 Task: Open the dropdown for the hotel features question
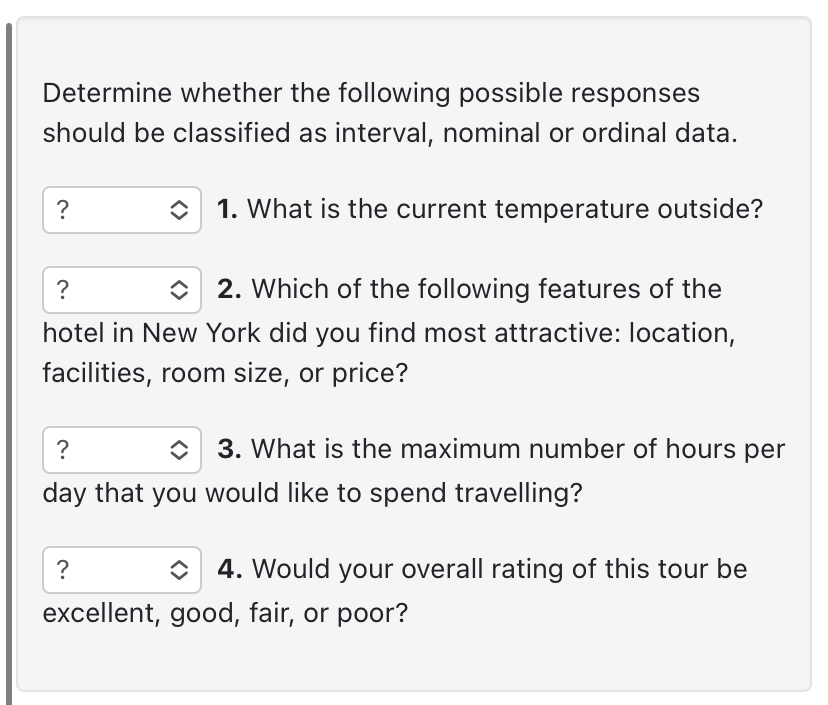point(121,290)
